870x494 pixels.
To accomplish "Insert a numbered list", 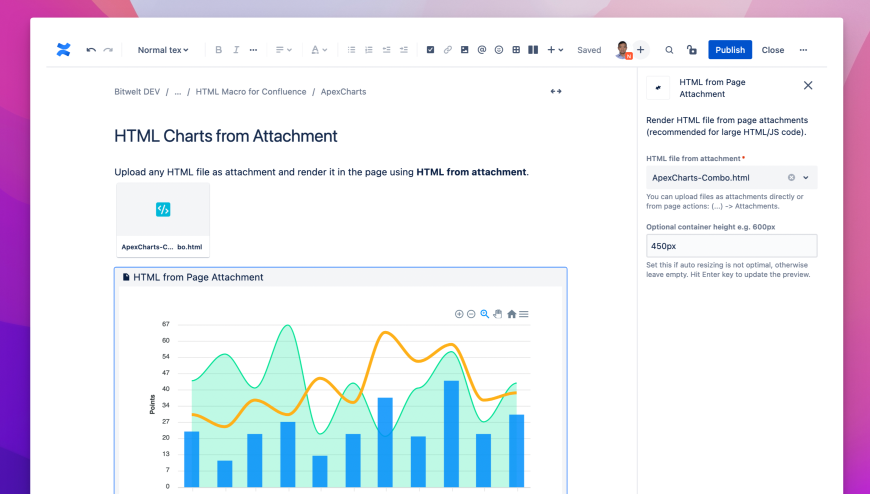I will tap(368, 50).
